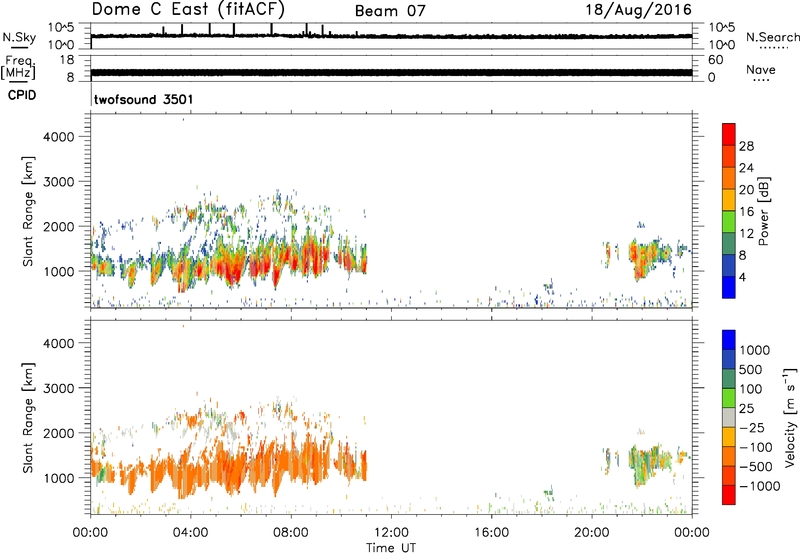The width and height of the screenshot is (800, 554).
Task: Click the date '18/Aug/2016'
Action: point(639,10)
